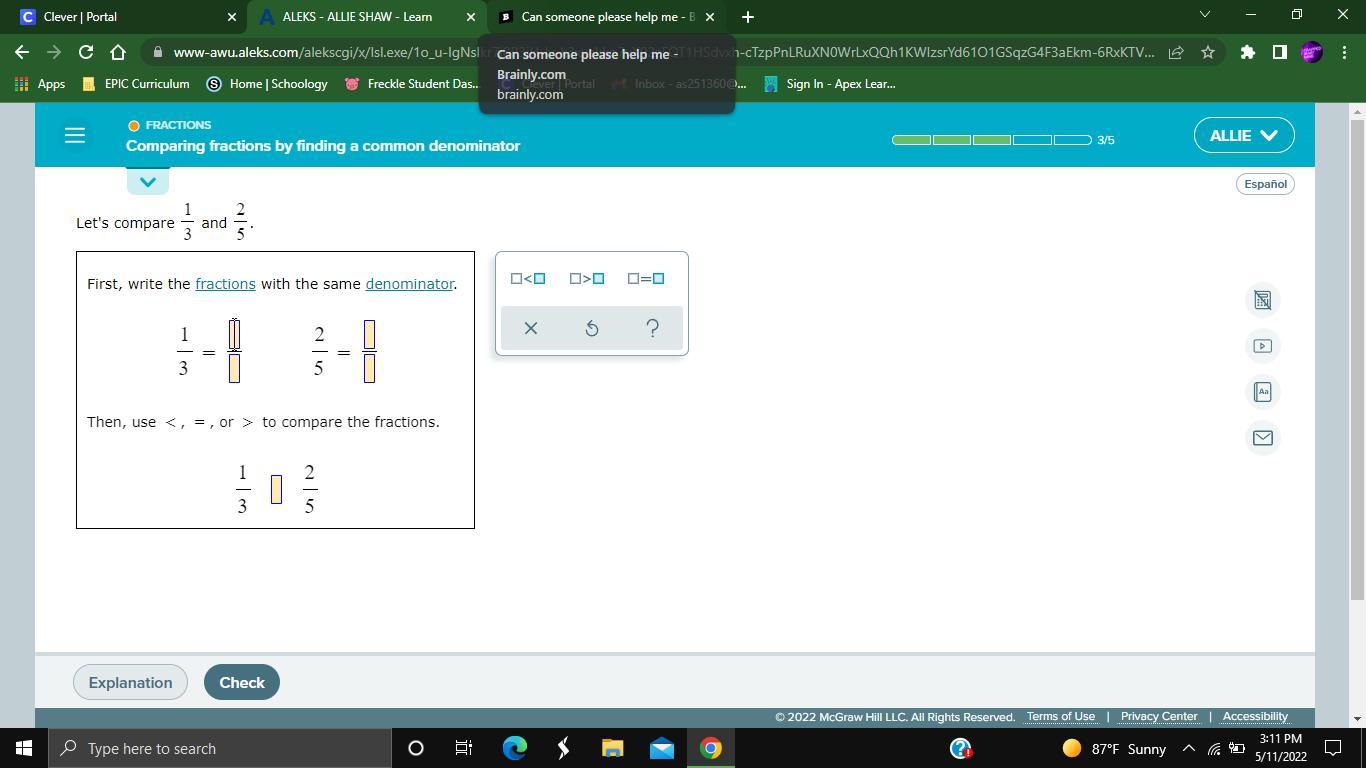Open the notification center icon

1333,748
